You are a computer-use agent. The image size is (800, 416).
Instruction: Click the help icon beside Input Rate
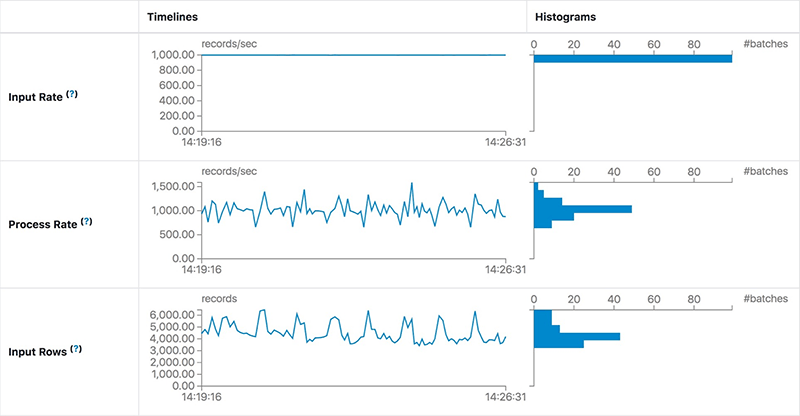coord(72,95)
